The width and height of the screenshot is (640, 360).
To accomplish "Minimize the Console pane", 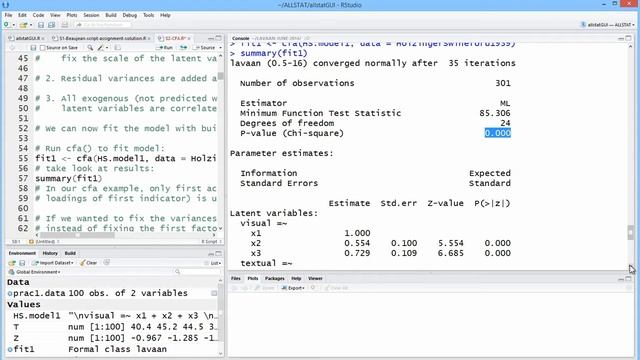I will (621, 38).
